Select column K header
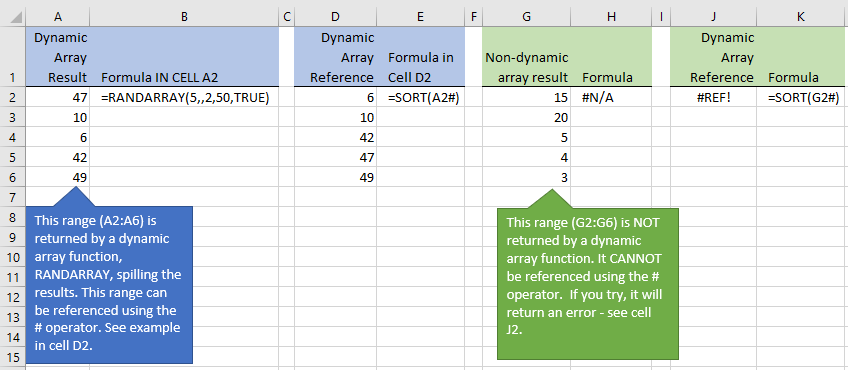Viewport: 848px width, 370px height. coord(801,17)
